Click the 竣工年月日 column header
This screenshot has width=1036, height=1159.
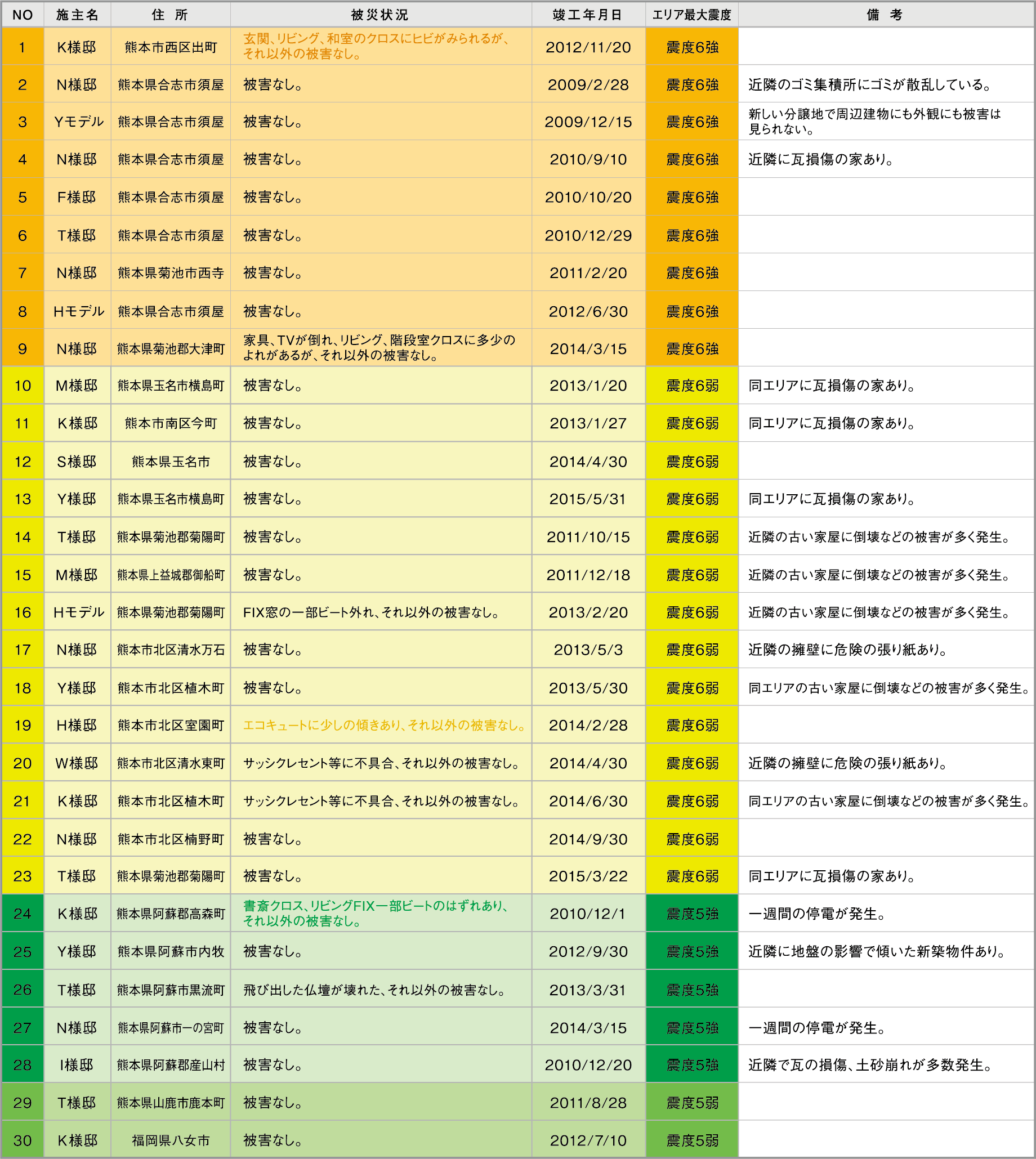588,15
